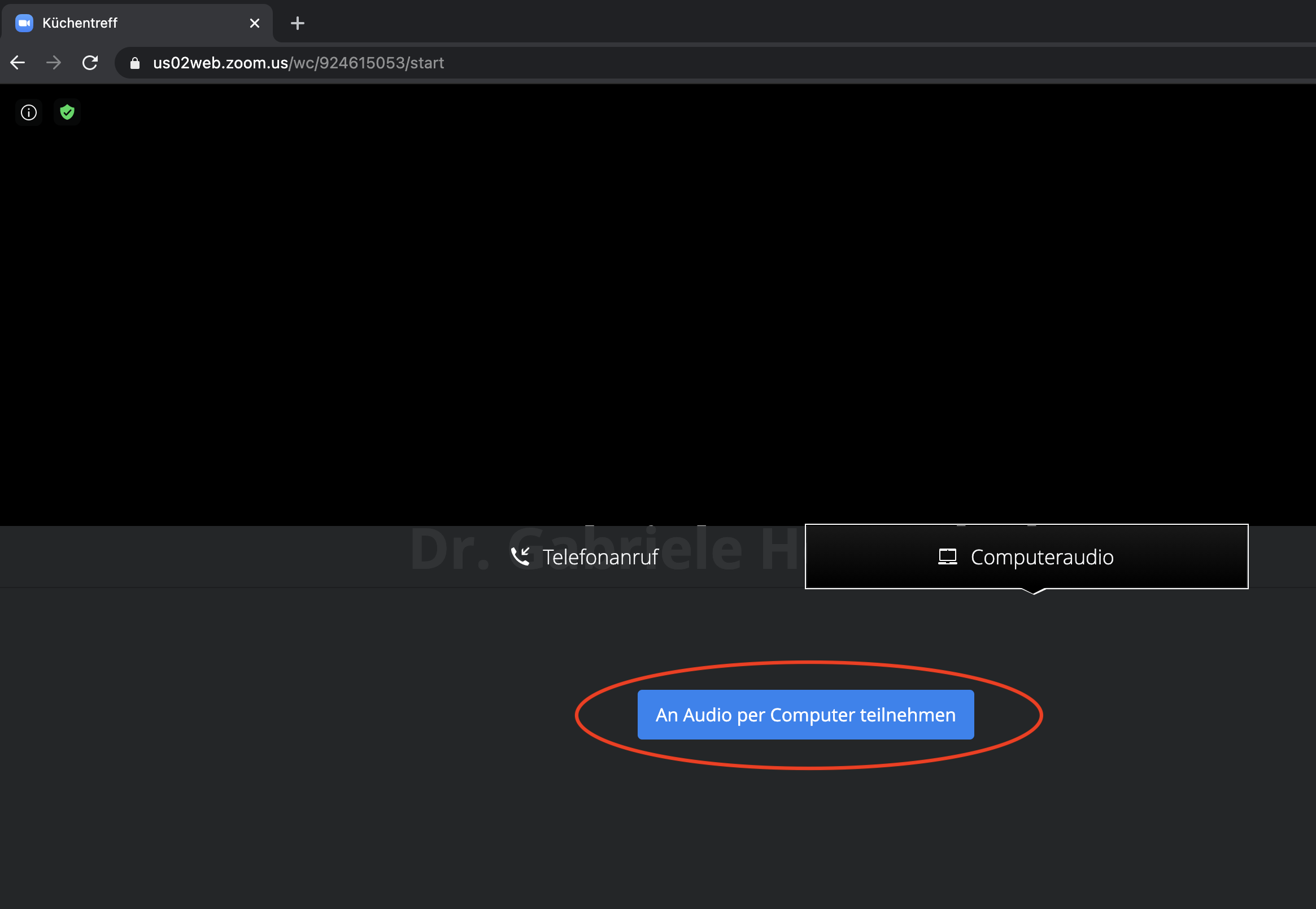Image resolution: width=1316 pixels, height=909 pixels.
Task: Click the Zoom favicon on the tab
Action: click(x=24, y=23)
